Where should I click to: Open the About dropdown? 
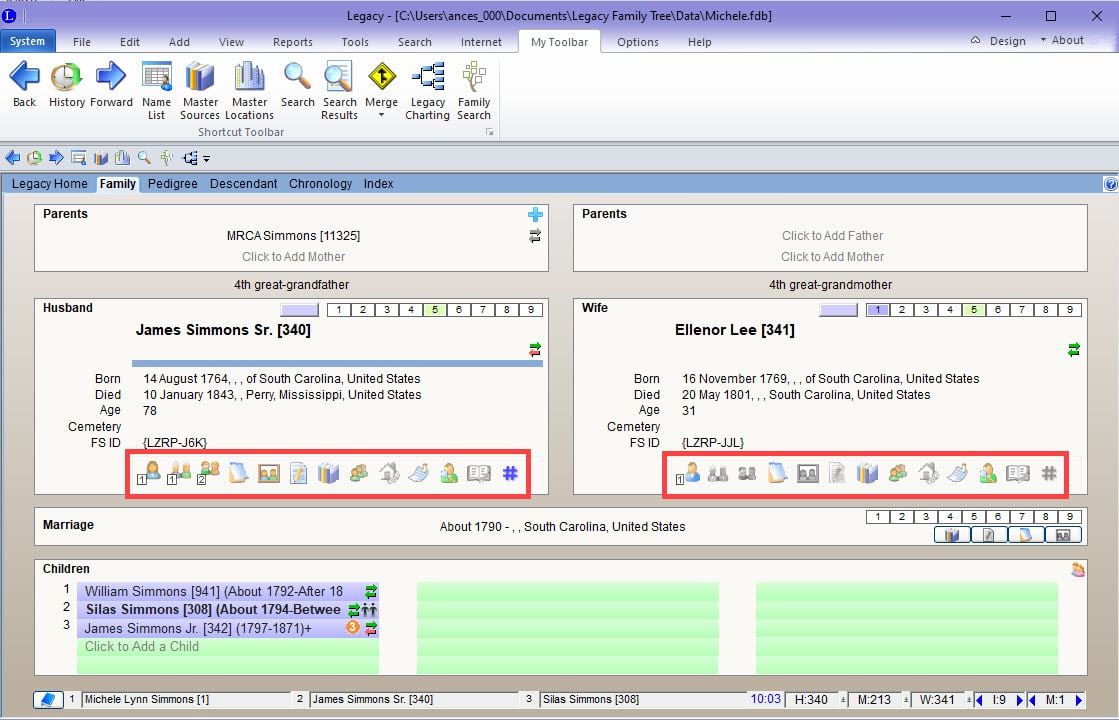(x=1062, y=41)
